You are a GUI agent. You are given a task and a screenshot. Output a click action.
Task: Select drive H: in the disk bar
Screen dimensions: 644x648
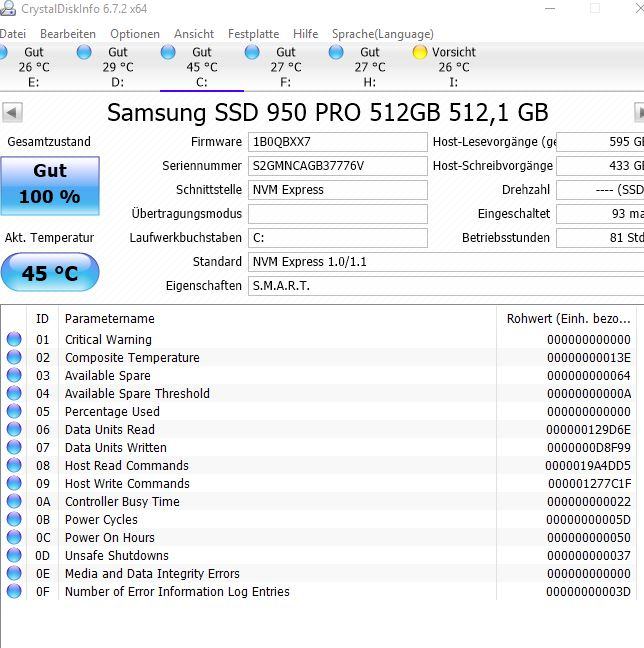click(x=370, y=67)
